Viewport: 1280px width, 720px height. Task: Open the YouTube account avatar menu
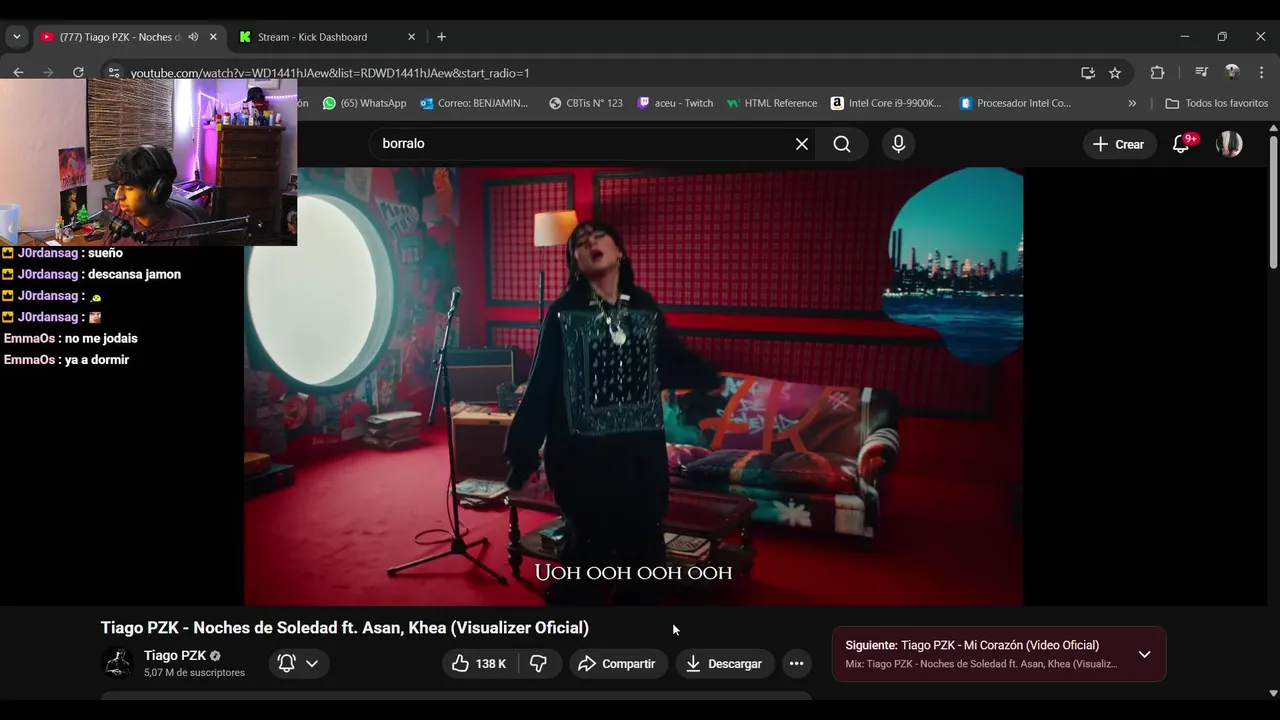pyautogui.click(x=1229, y=144)
